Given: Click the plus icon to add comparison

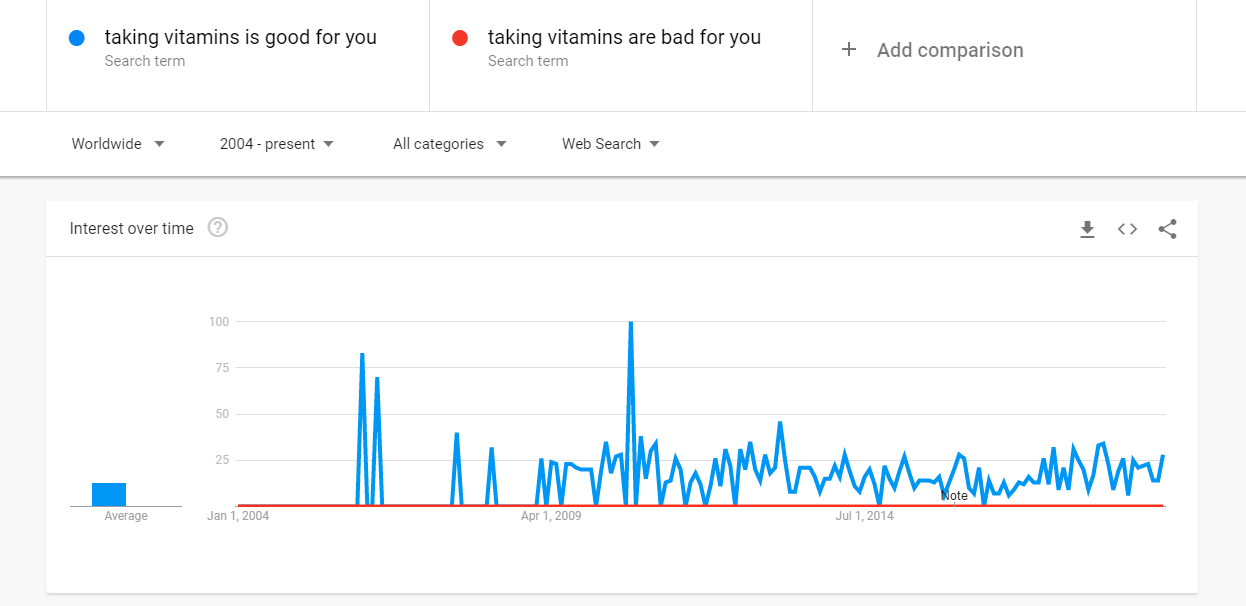Looking at the screenshot, I should [x=849, y=50].
